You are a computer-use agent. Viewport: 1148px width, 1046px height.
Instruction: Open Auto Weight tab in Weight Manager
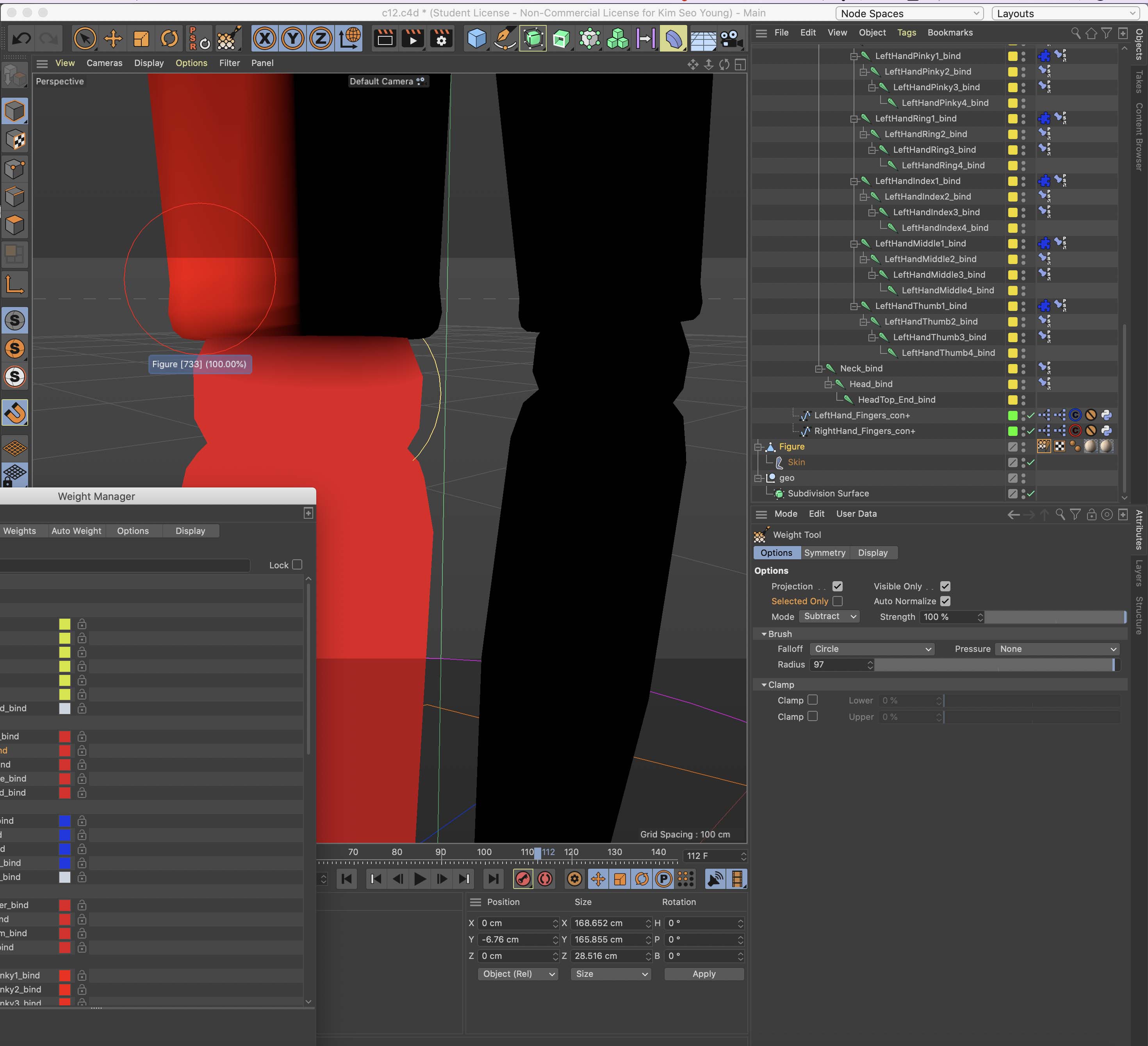(76, 531)
